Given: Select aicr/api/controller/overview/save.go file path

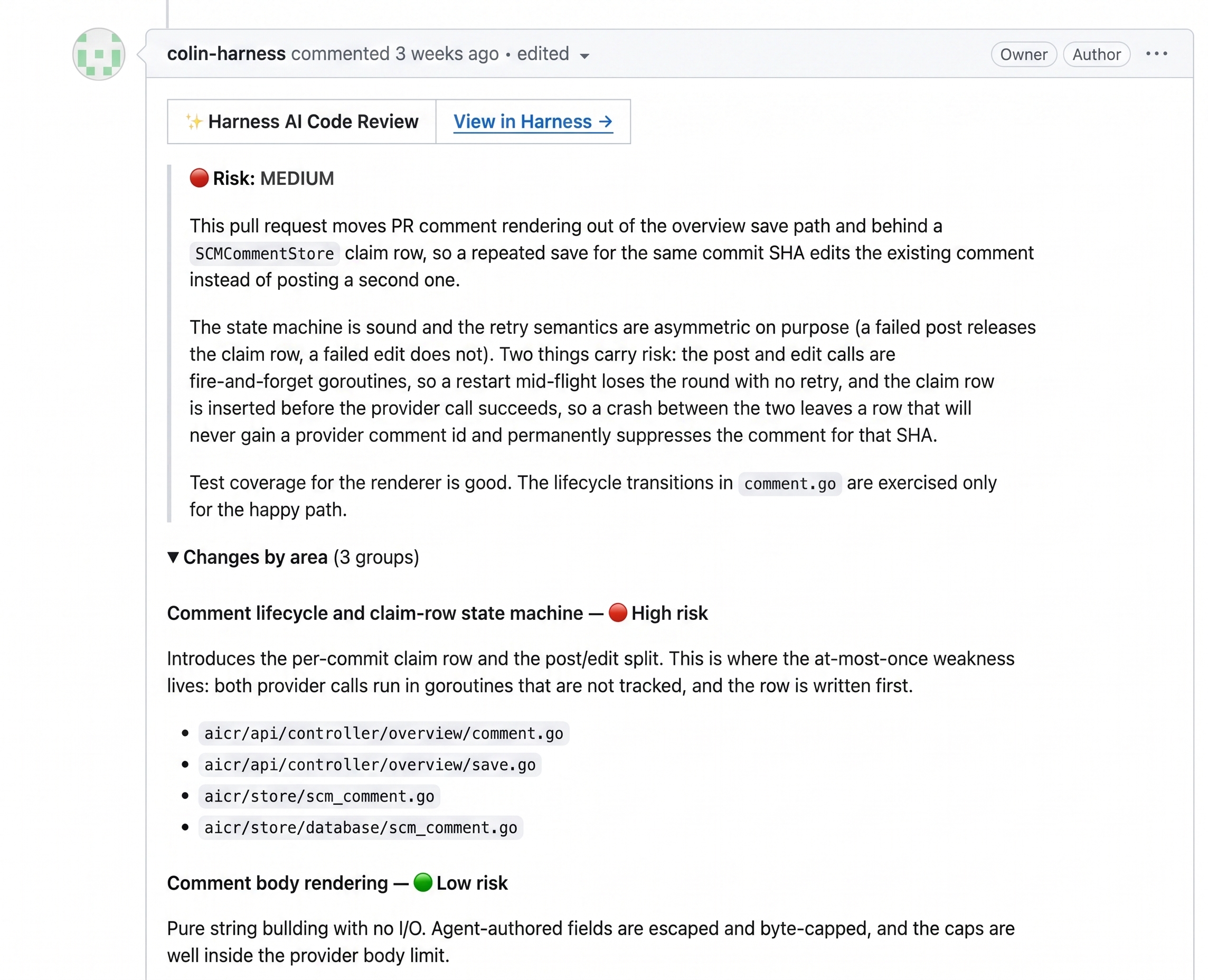Looking at the screenshot, I should [370, 765].
